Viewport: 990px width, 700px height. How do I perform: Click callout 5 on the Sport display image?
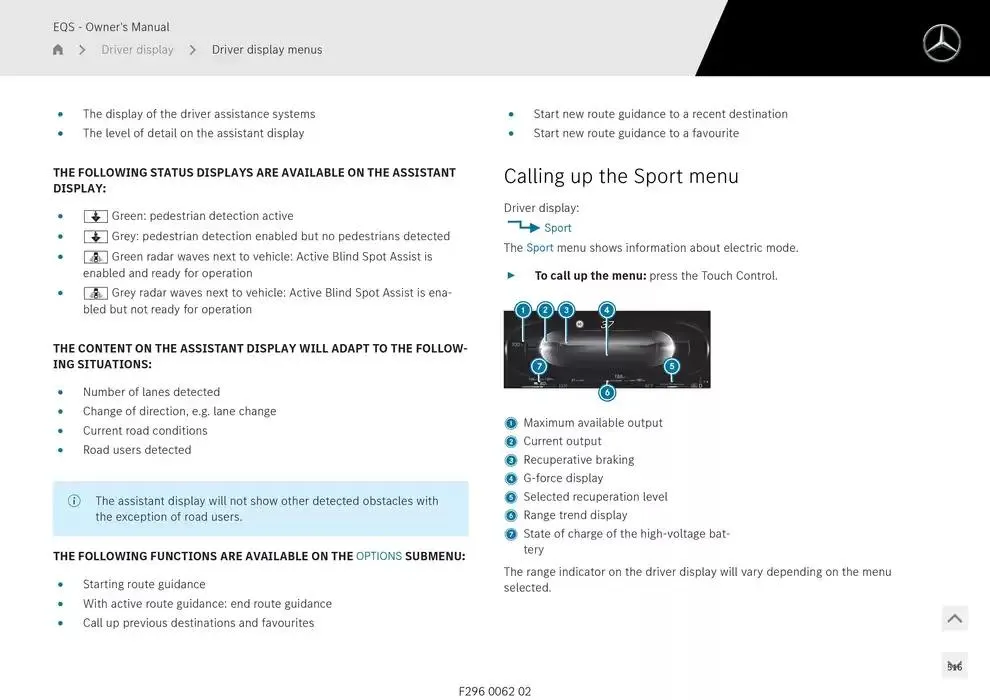[x=672, y=366]
